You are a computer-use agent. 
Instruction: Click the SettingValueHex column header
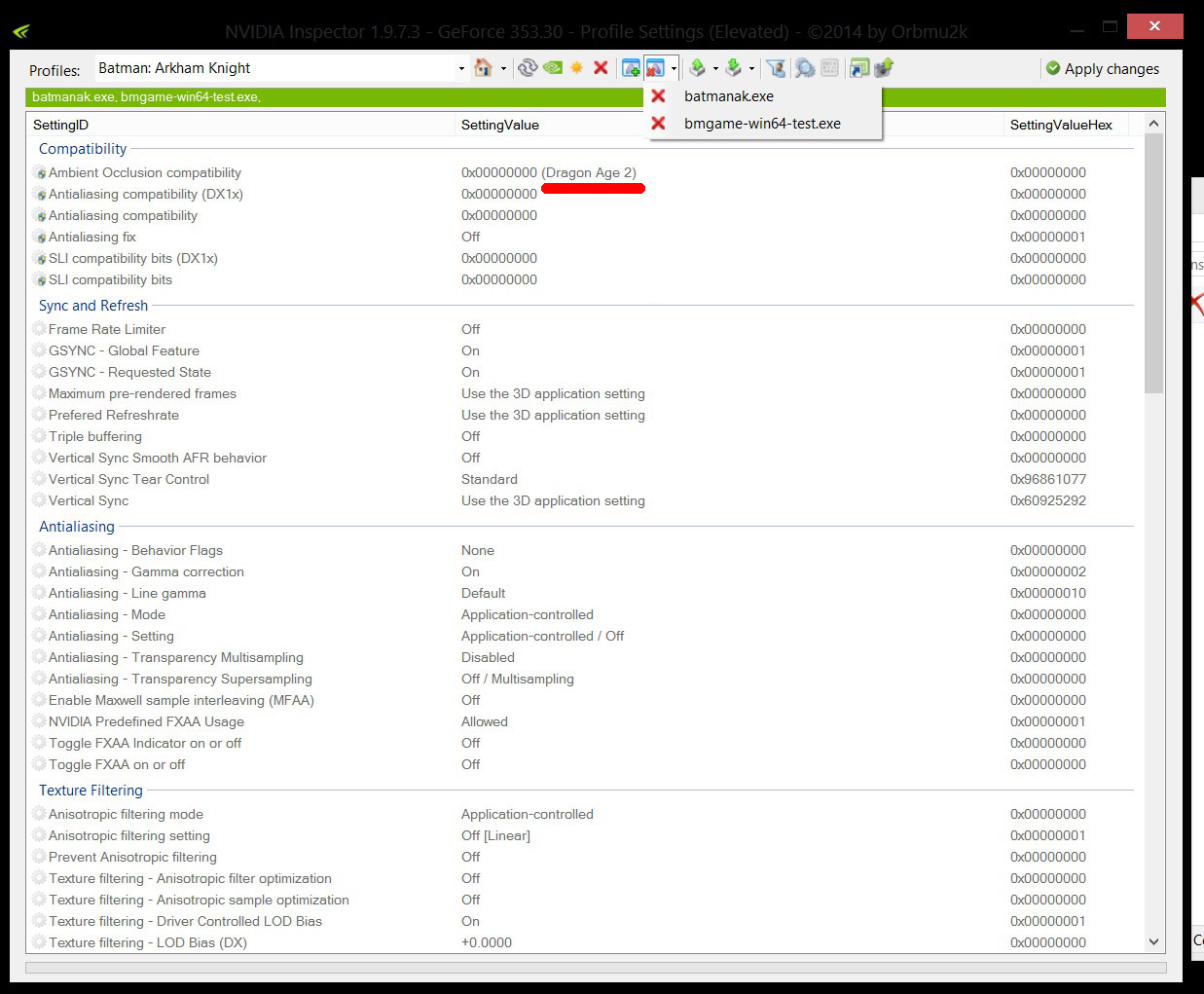(1068, 125)
